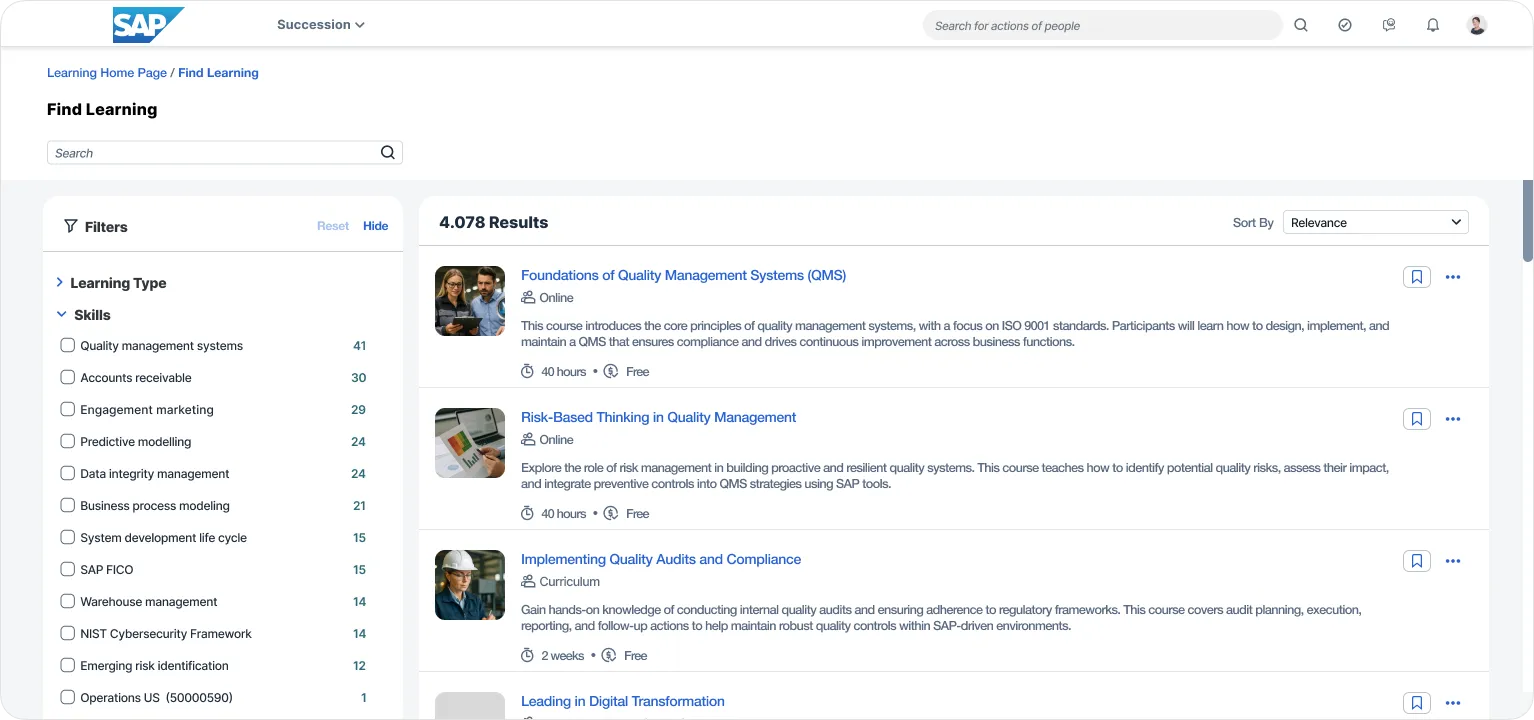Open notifications via the bell icon
The image size is (1534, 720).
(x=1432, y=24)
